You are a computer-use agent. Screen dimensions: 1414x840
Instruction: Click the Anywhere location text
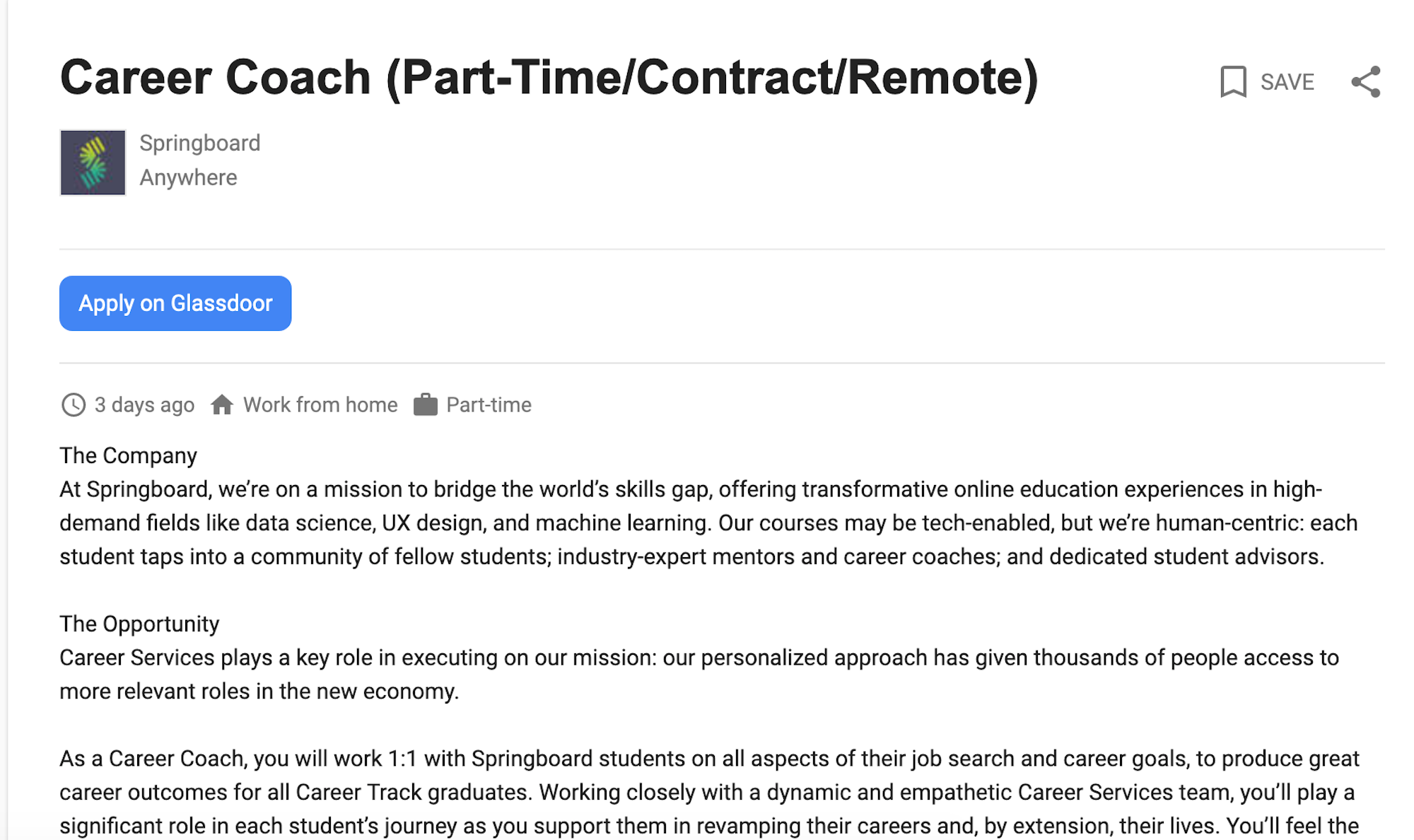[188, 177]
